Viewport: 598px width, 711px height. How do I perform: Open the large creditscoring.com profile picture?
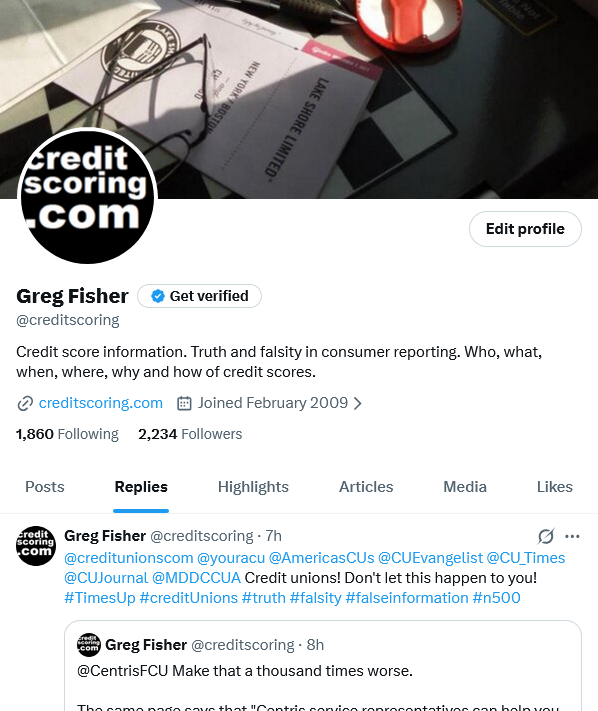coord(87,197)
